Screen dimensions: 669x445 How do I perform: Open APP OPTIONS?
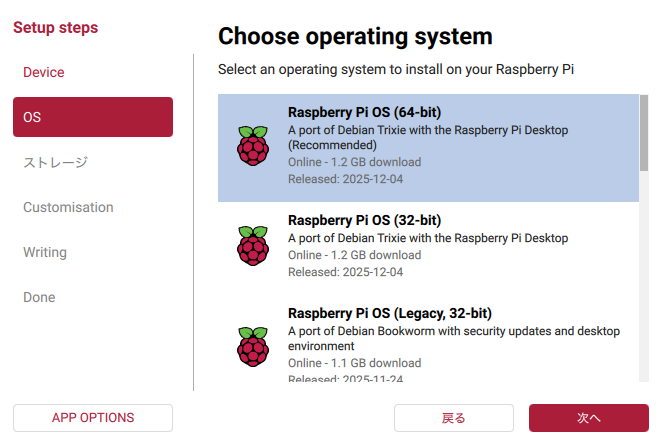click(93, 418)
